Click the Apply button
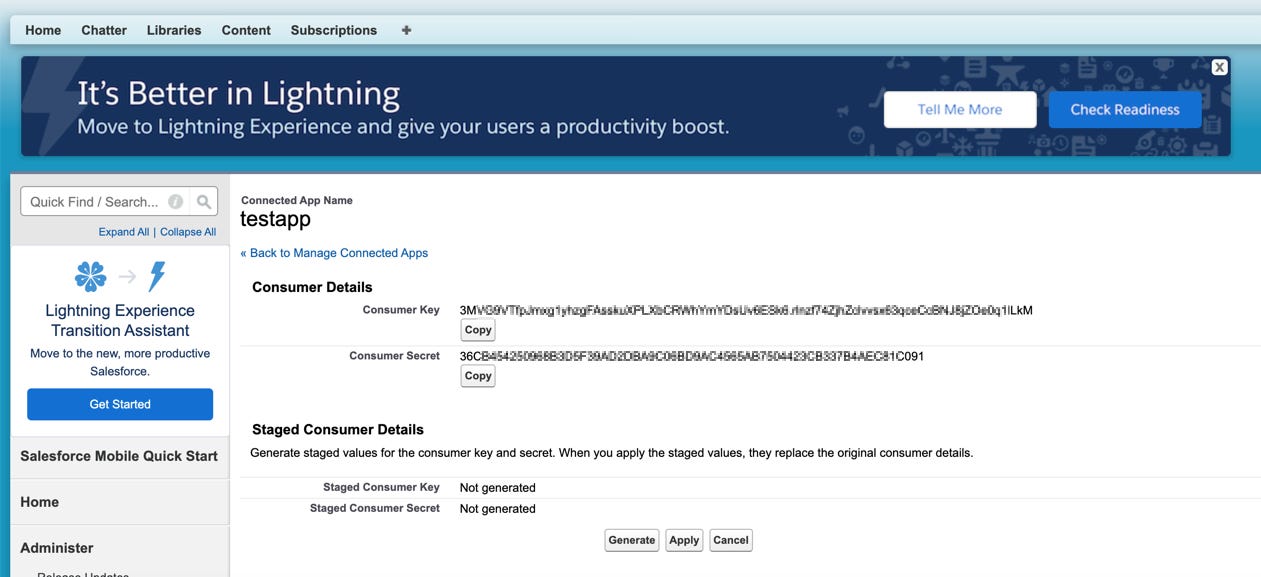The width and height of the screenshot is (1261, 577). coord(684,540)
